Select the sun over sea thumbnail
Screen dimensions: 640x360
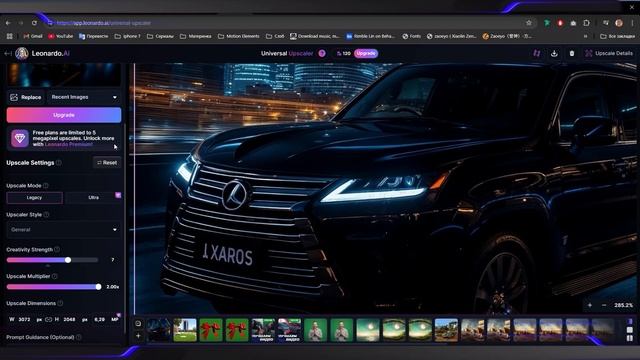(x=368, y=330)
